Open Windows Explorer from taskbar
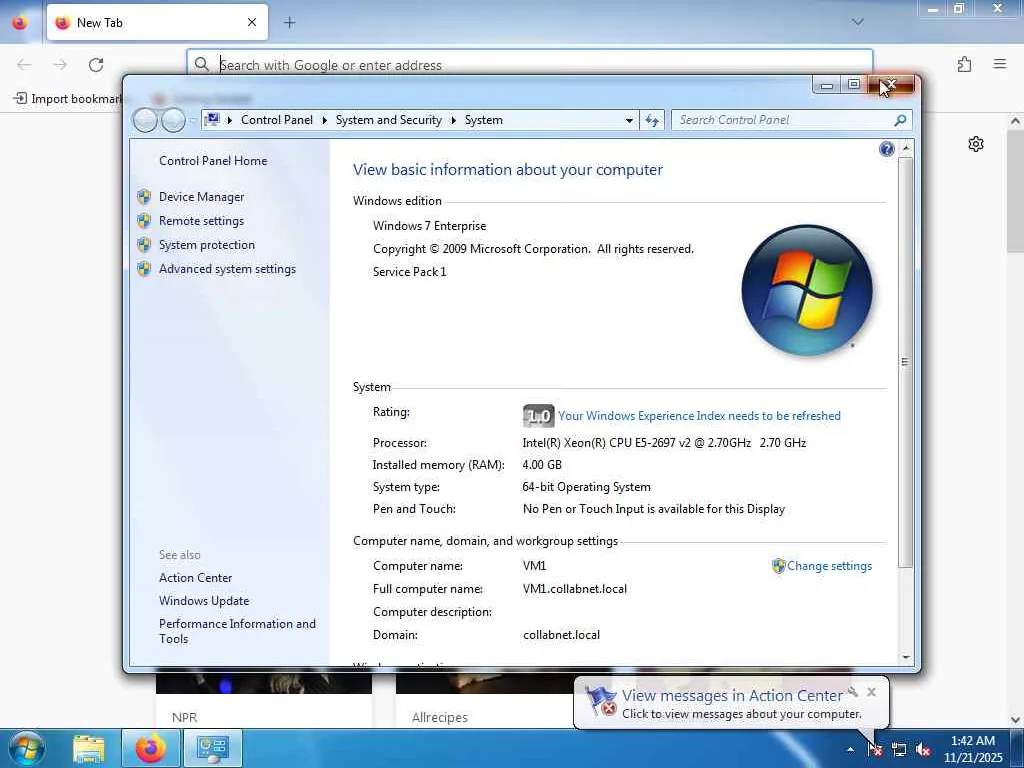 [x=89, y=749]
